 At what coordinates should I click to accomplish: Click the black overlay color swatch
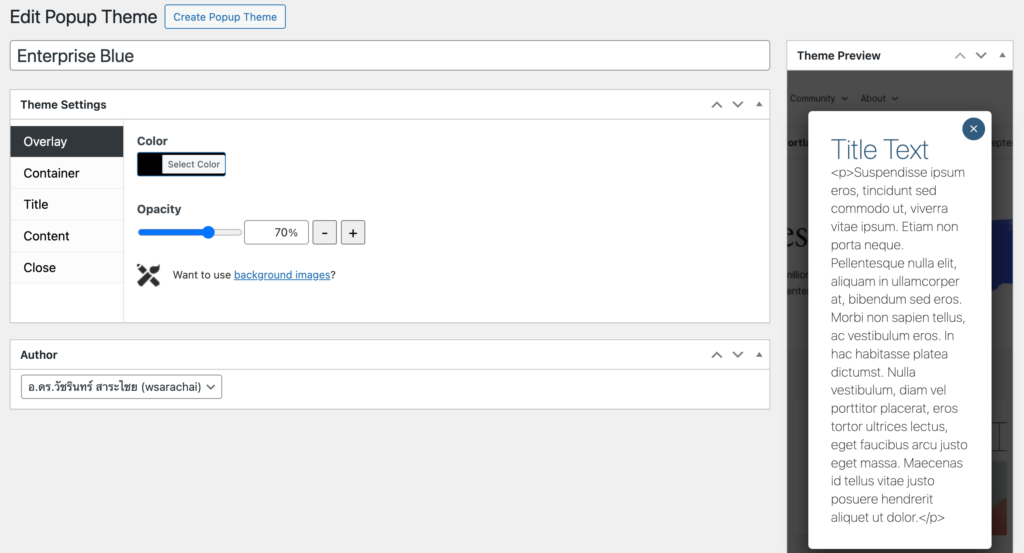pos(150,164)
